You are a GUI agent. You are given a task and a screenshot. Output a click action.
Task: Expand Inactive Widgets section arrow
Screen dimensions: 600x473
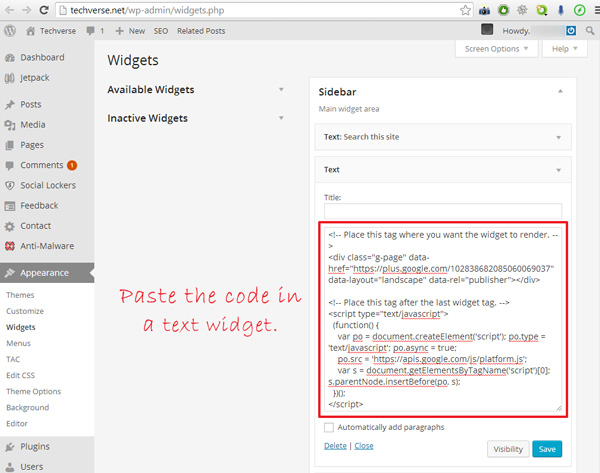[x=281, y=118]
